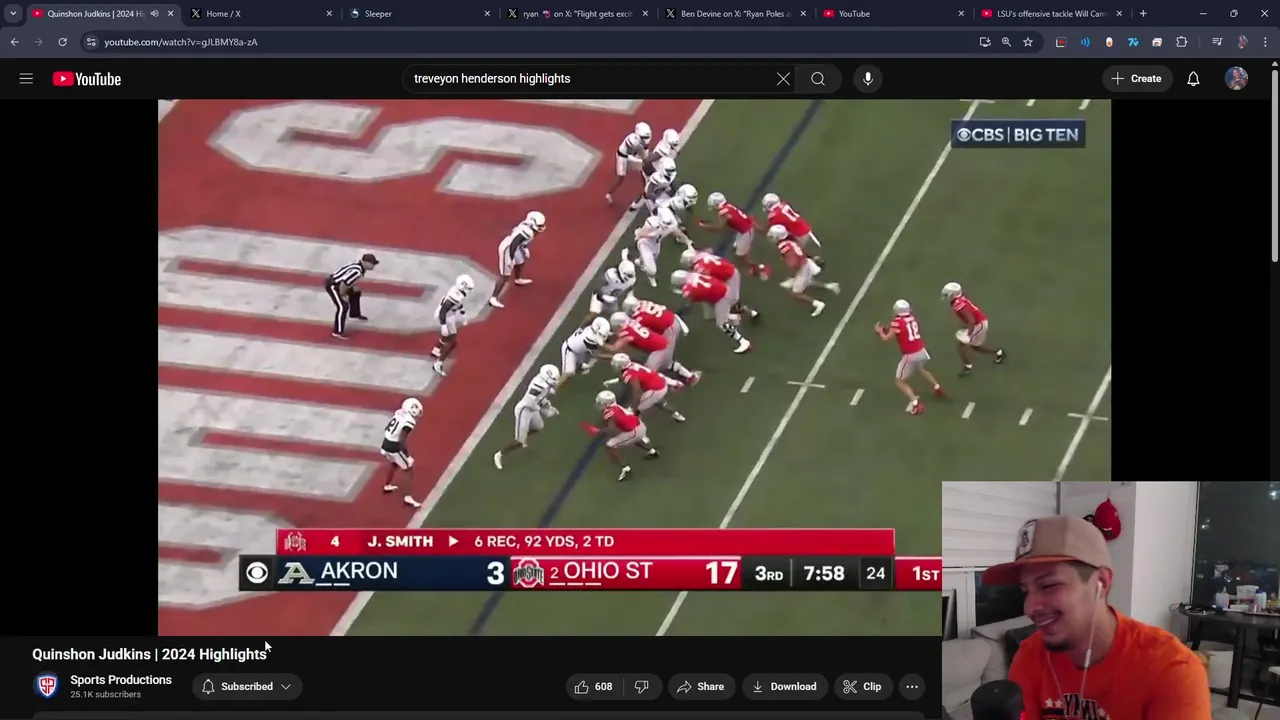Viewport: 1280px width, 720px height.
Task: Open Chrome profile avatar
Action: pos(1242,42)
